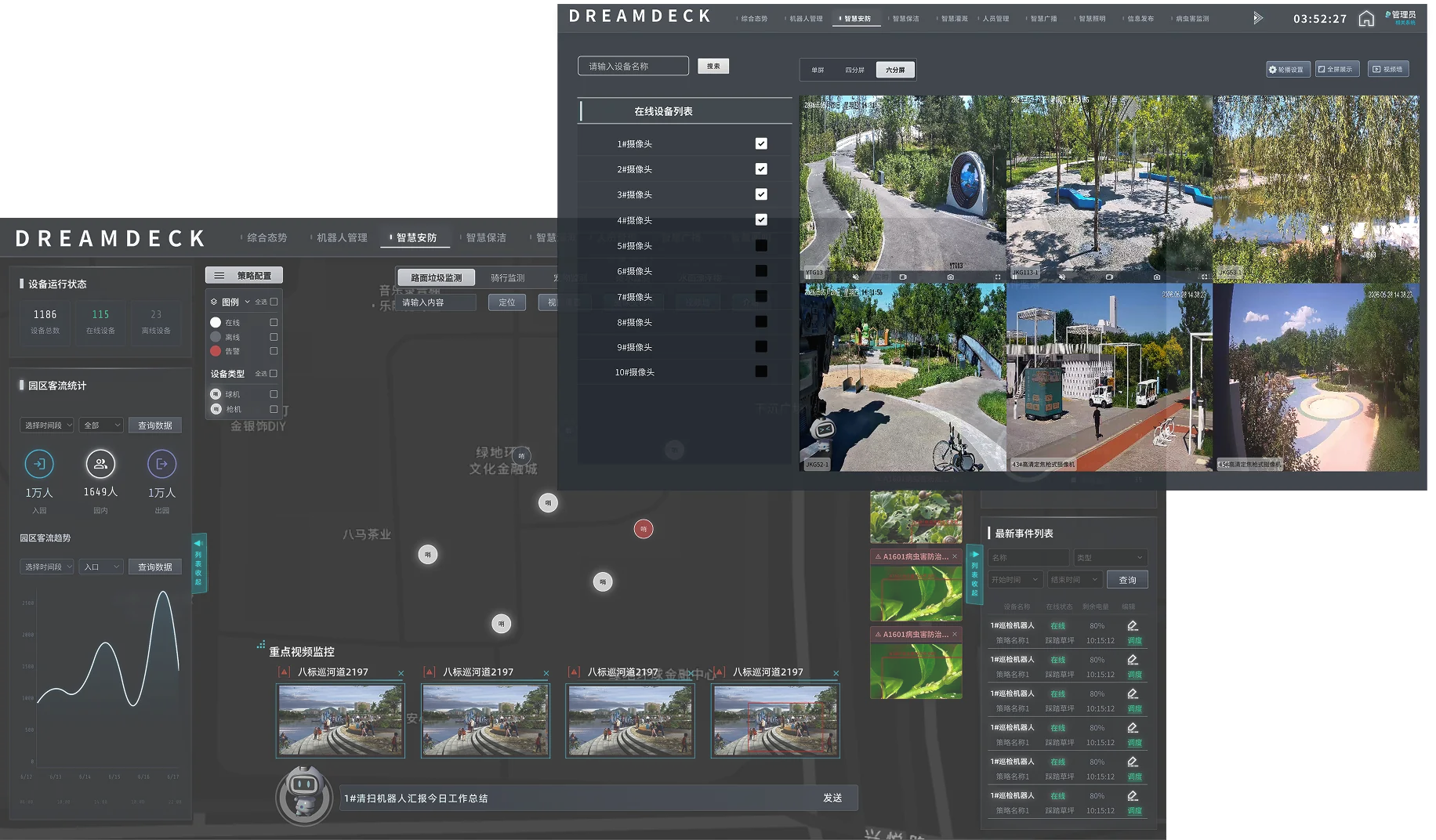Open the 类型 dropdown in 最新事件列表
This screenshot has height=840, width=1436.
1111,557
